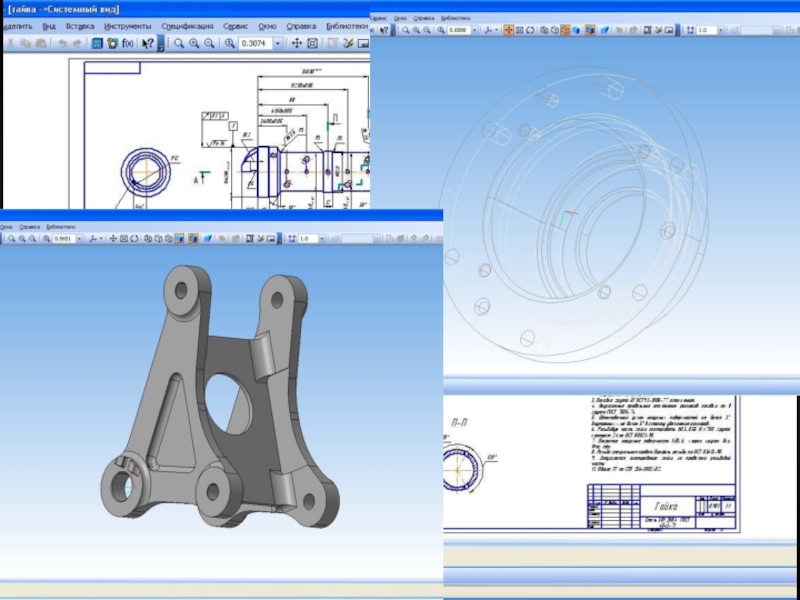800x600 pixels.
Task: Open the Инструменты menu
Action: [x=127, y=25]
